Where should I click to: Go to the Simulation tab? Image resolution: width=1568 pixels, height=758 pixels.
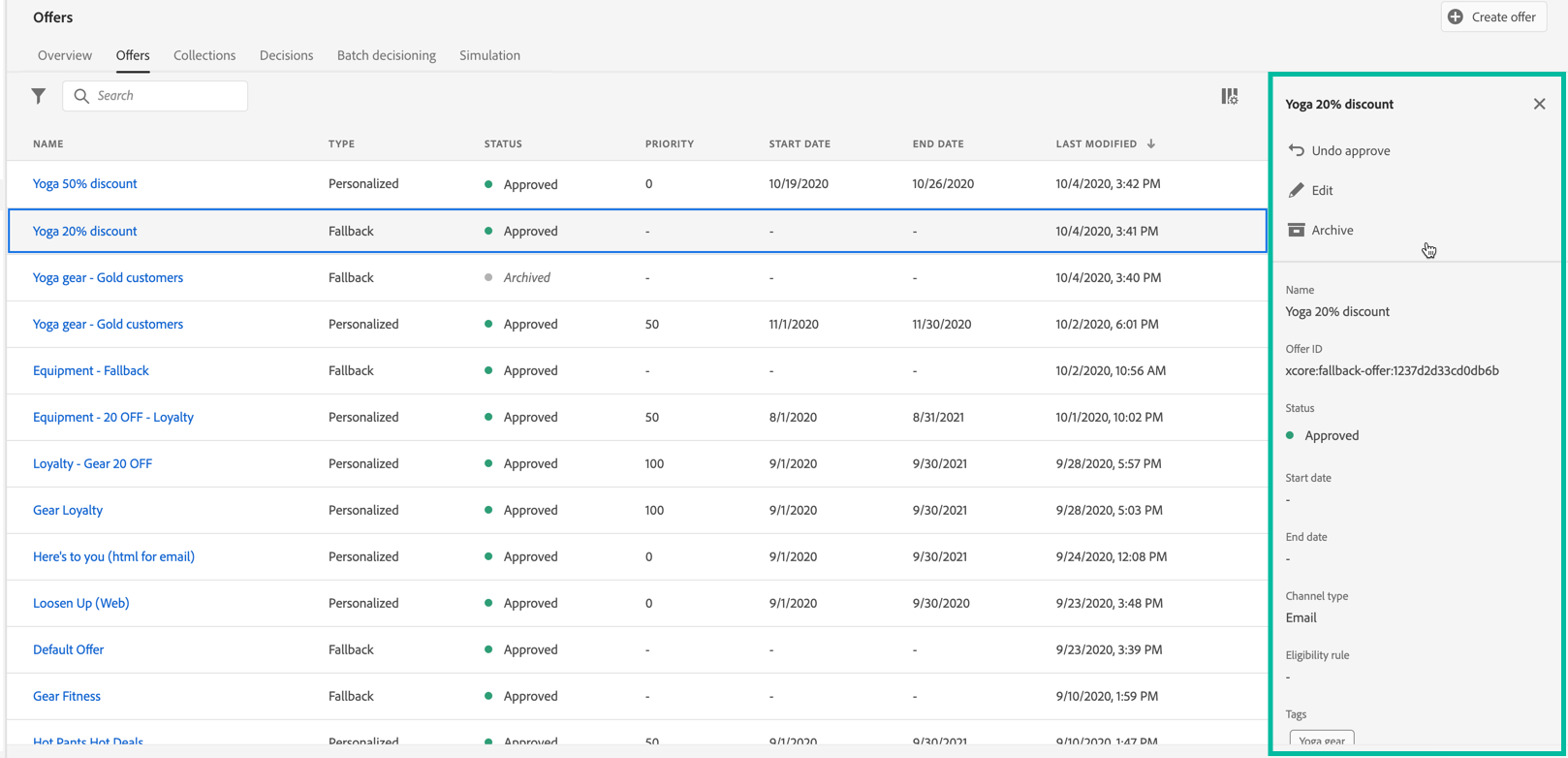click(489, 55)
